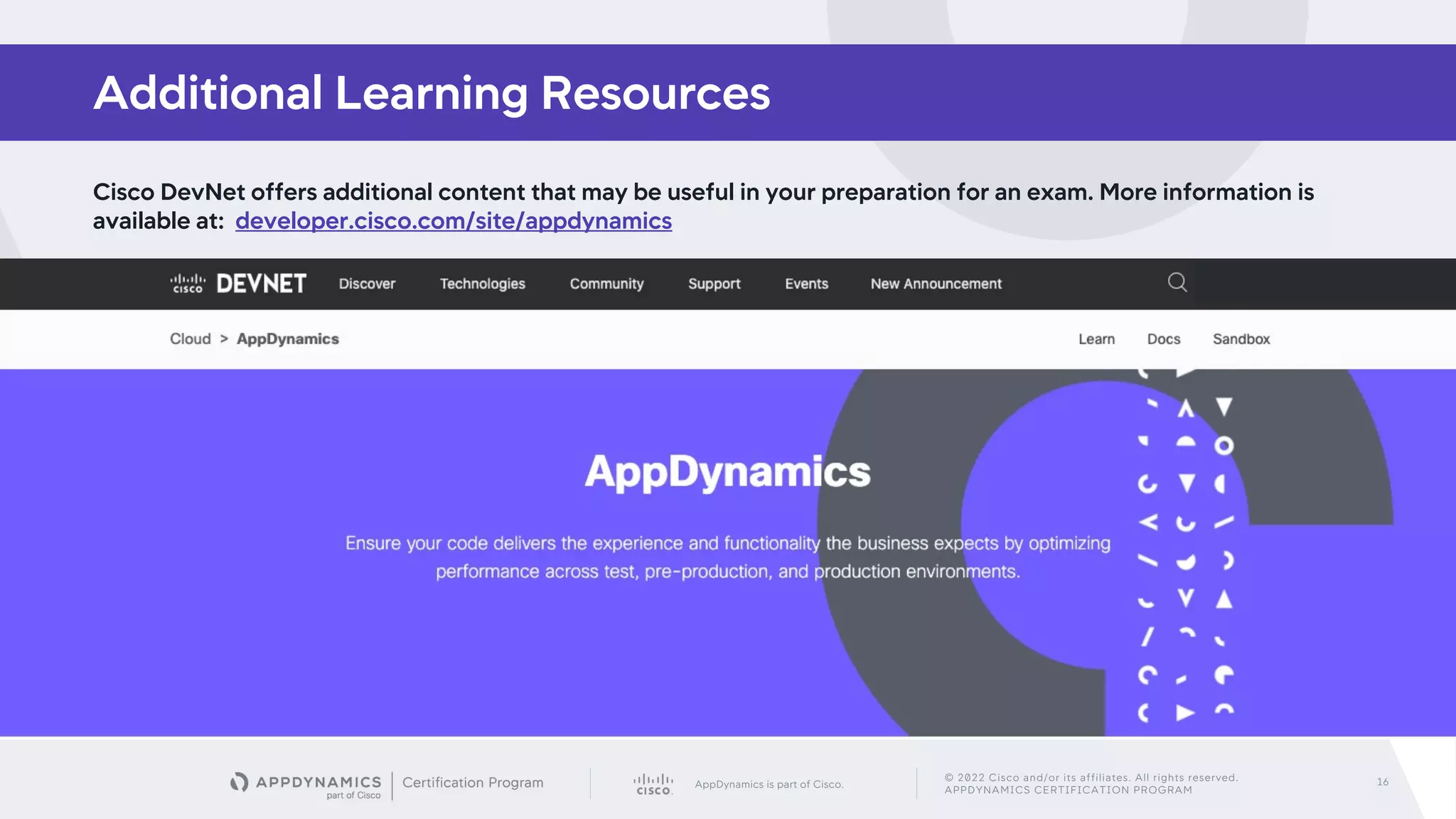This screenshot has width=1456, height=819.
Task: Click the slide number 16
Action: pyautogui.click(x=1383, y=782)
